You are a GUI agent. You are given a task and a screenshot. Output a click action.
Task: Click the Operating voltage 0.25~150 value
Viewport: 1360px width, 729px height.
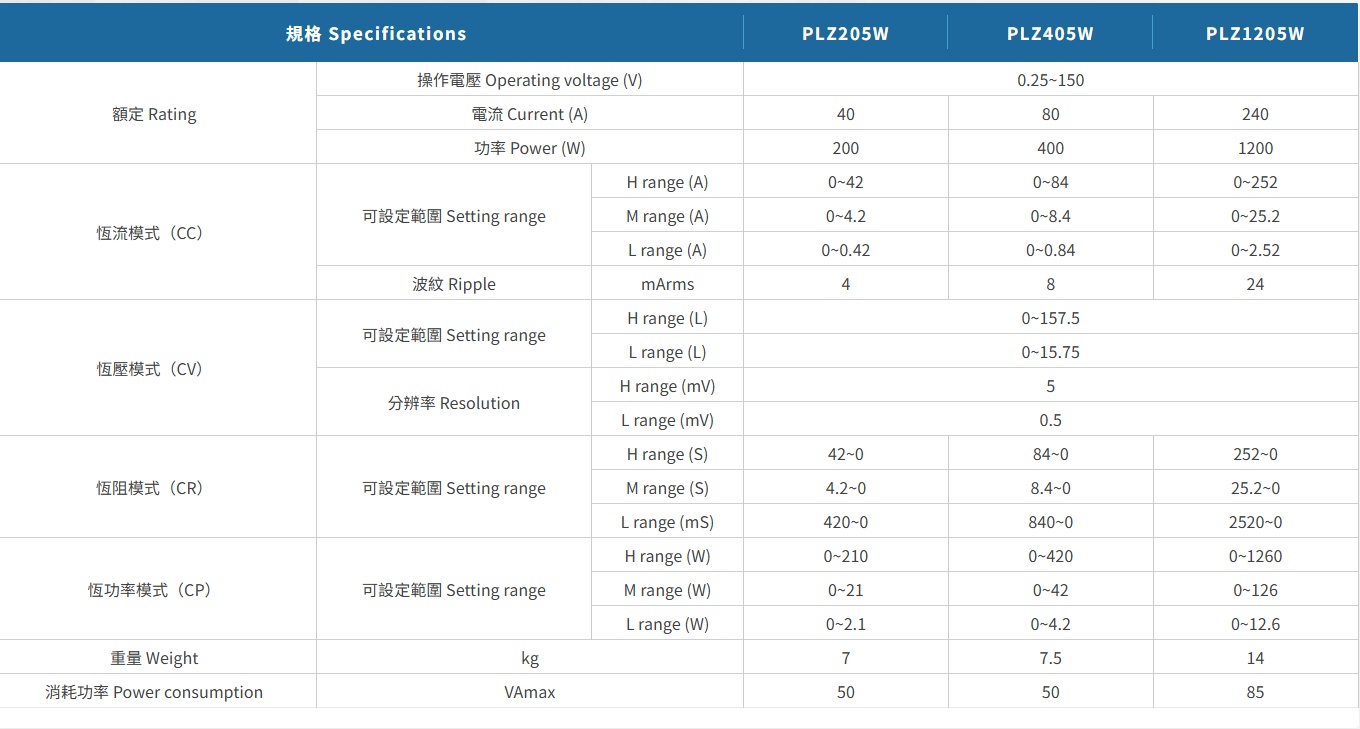(1050, 80)
